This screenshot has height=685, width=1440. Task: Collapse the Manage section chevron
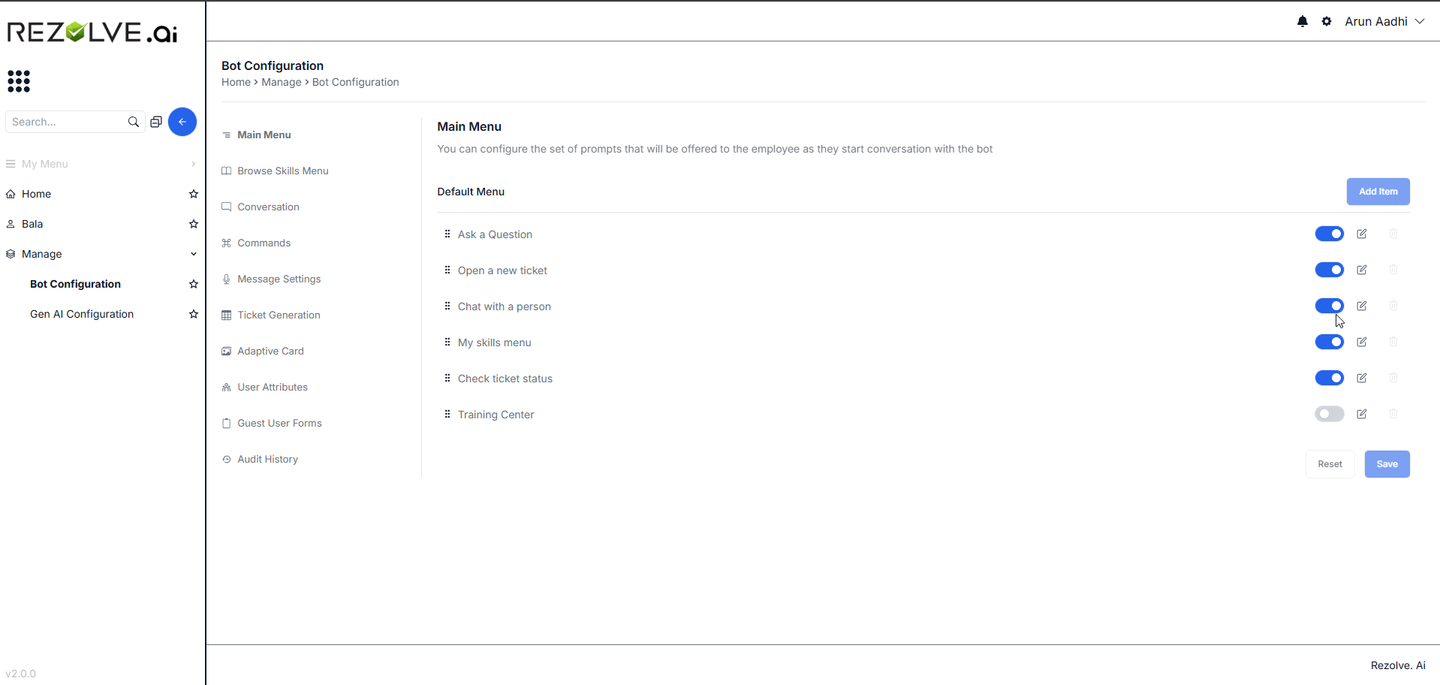(194, 254)
